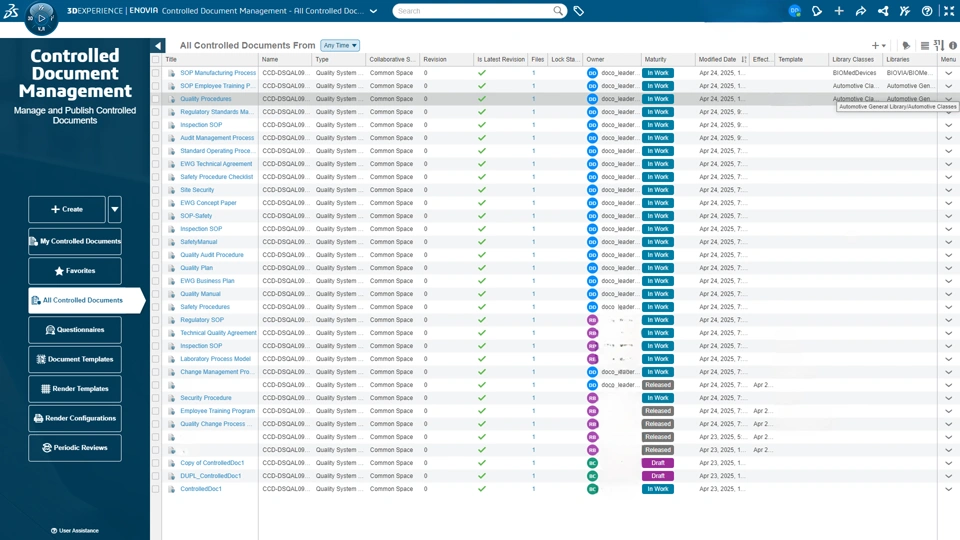The height and width of the screenshot is (540, 960).
Task: Sort by the Maturity column header
Action: click(655, 59)
